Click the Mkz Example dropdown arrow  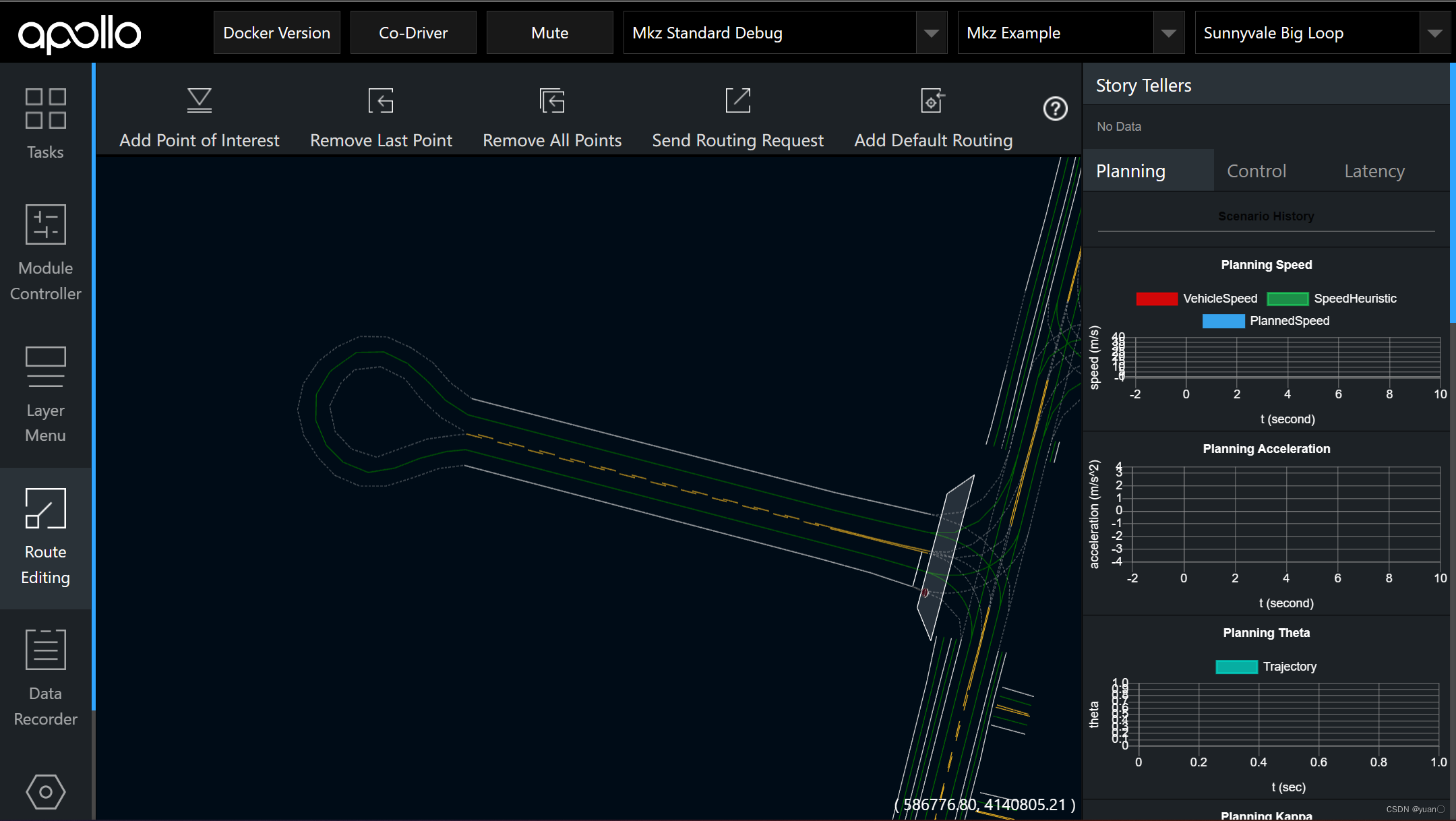click(x=1169, y=33)
